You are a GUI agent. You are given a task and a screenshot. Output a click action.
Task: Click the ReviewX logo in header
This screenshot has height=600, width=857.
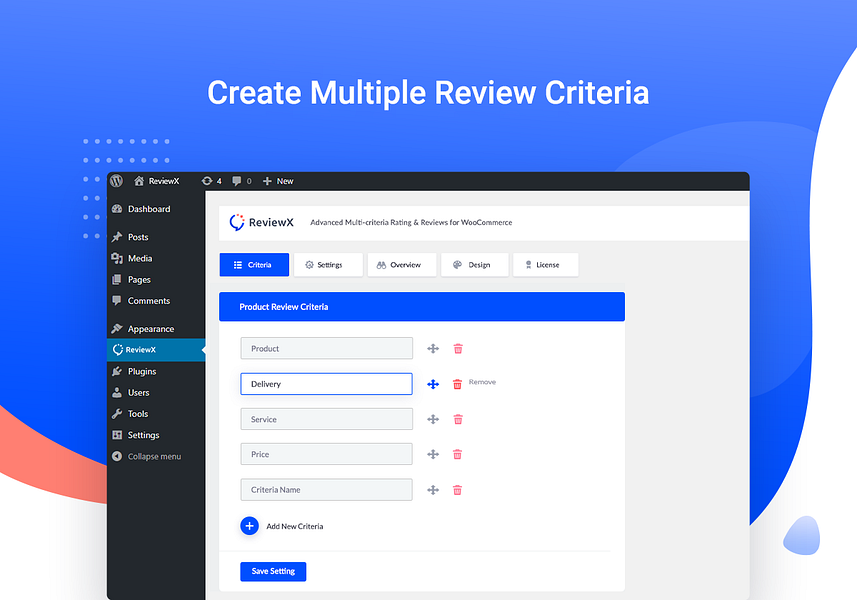point(261,222)
